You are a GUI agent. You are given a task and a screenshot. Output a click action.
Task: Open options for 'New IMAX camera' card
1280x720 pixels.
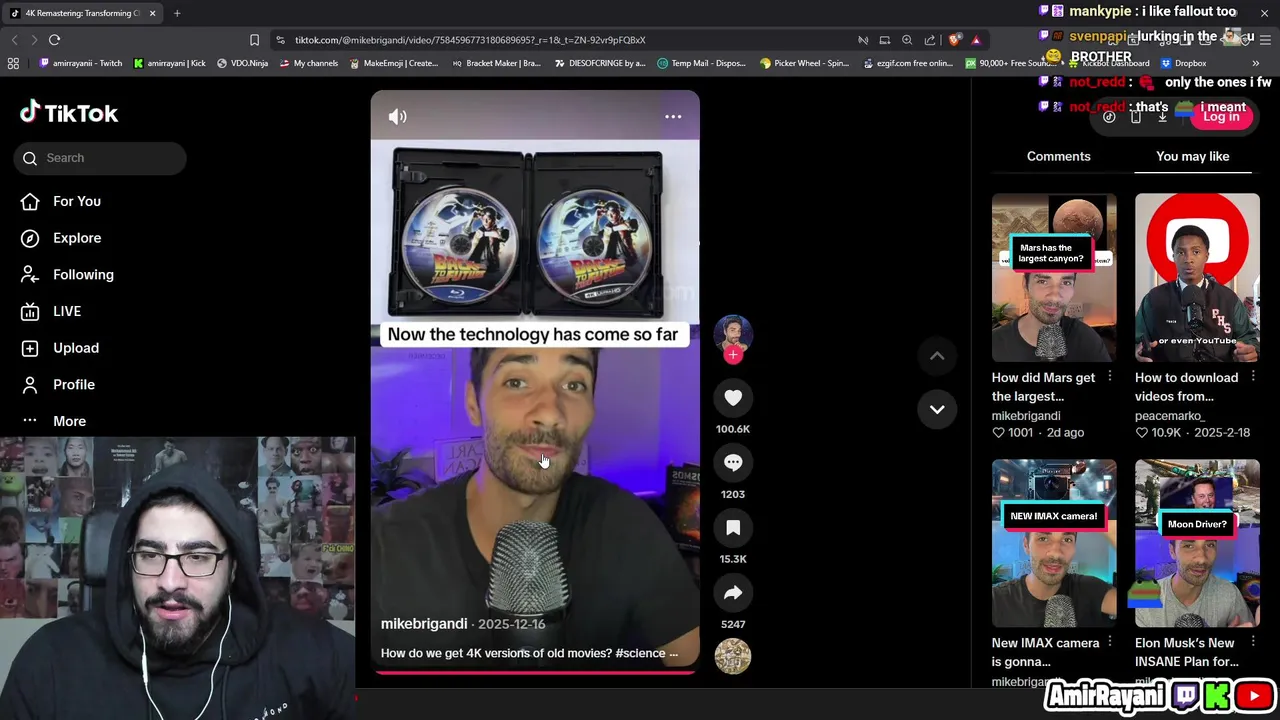1110,643
